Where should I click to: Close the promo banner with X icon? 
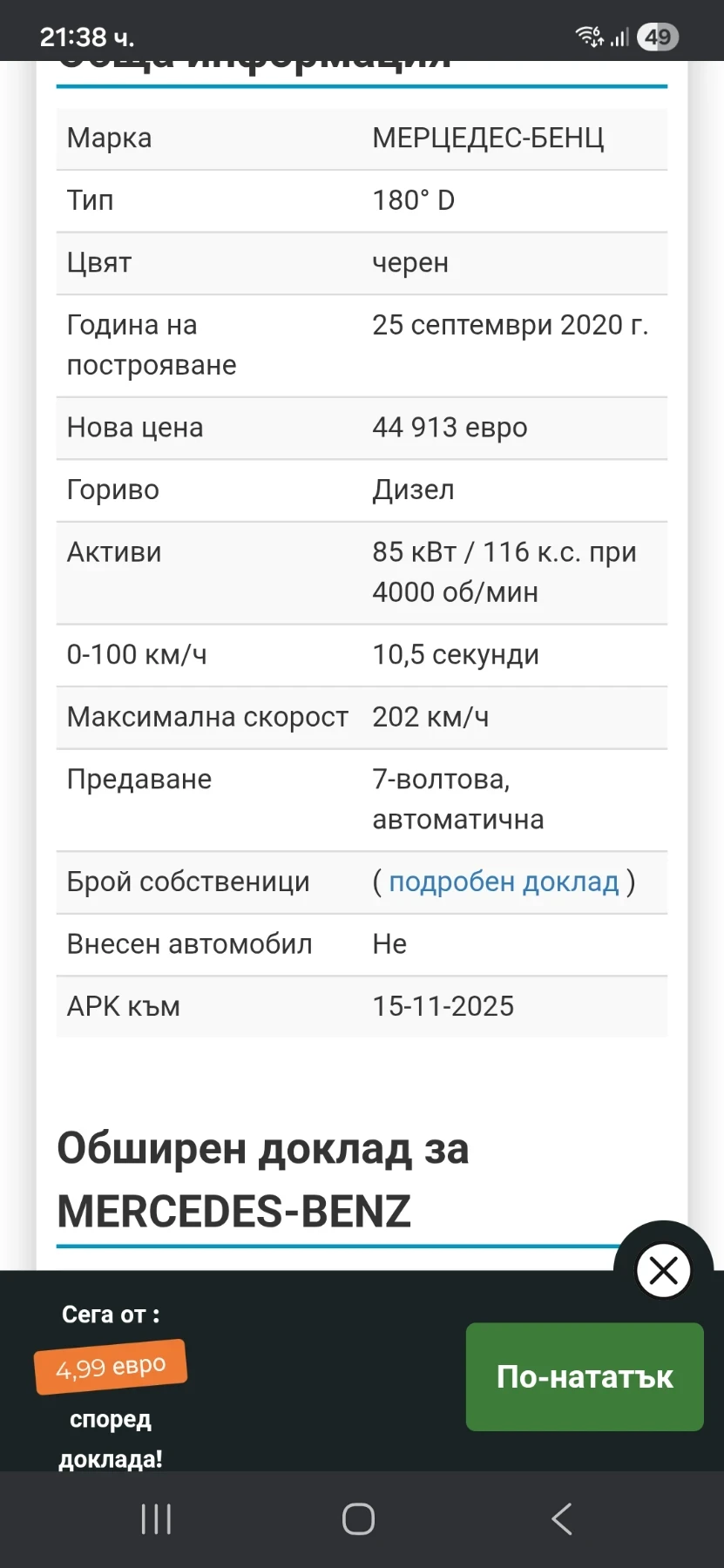click(663, 1271)
